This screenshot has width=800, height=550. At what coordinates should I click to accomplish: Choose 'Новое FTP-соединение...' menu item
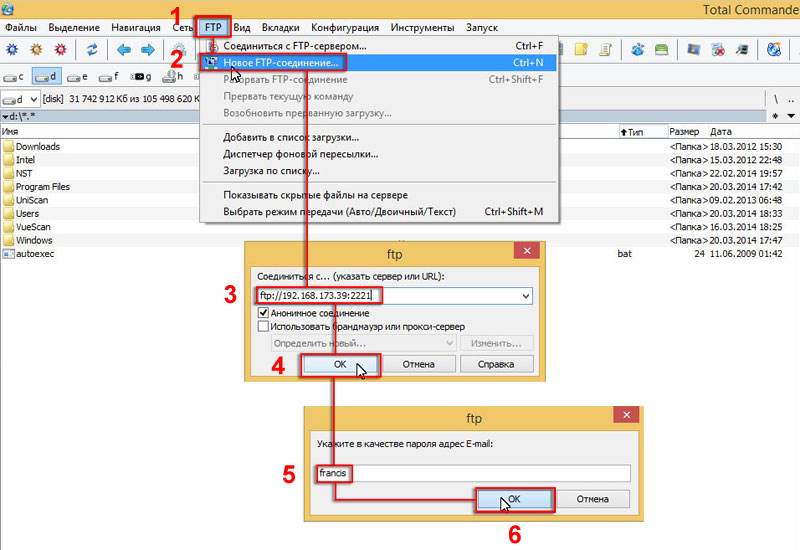(x=379, y=63)
